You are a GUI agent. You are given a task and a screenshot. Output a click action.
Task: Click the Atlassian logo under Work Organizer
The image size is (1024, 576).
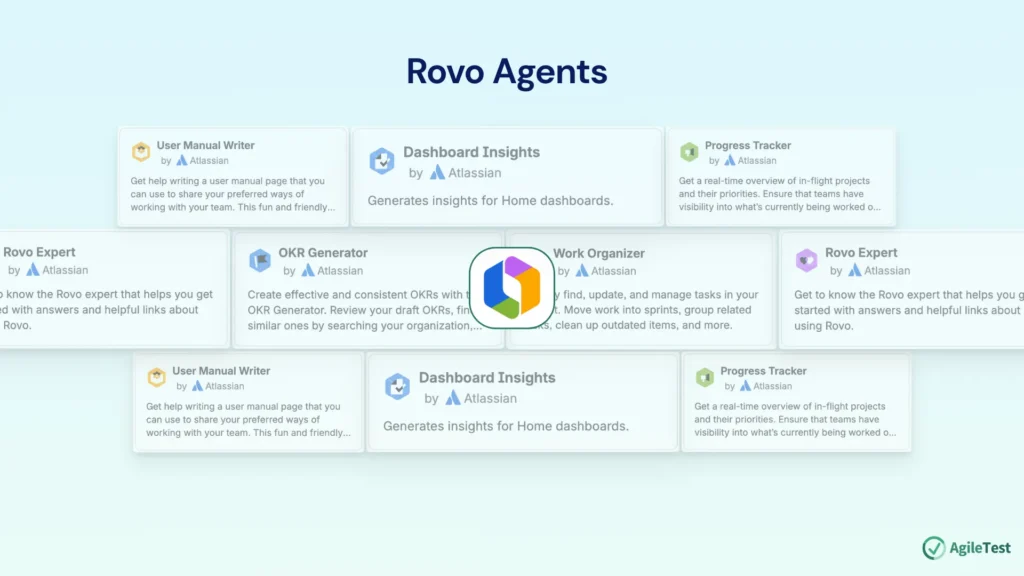point(582,270)
